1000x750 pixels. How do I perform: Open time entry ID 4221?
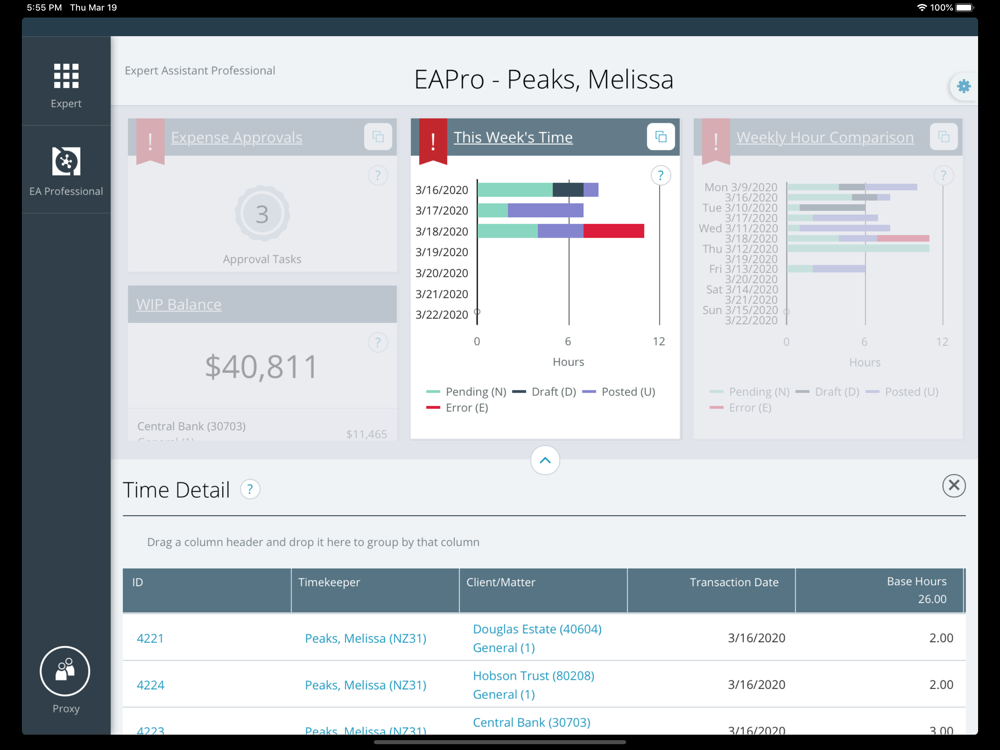coord(151,638)
